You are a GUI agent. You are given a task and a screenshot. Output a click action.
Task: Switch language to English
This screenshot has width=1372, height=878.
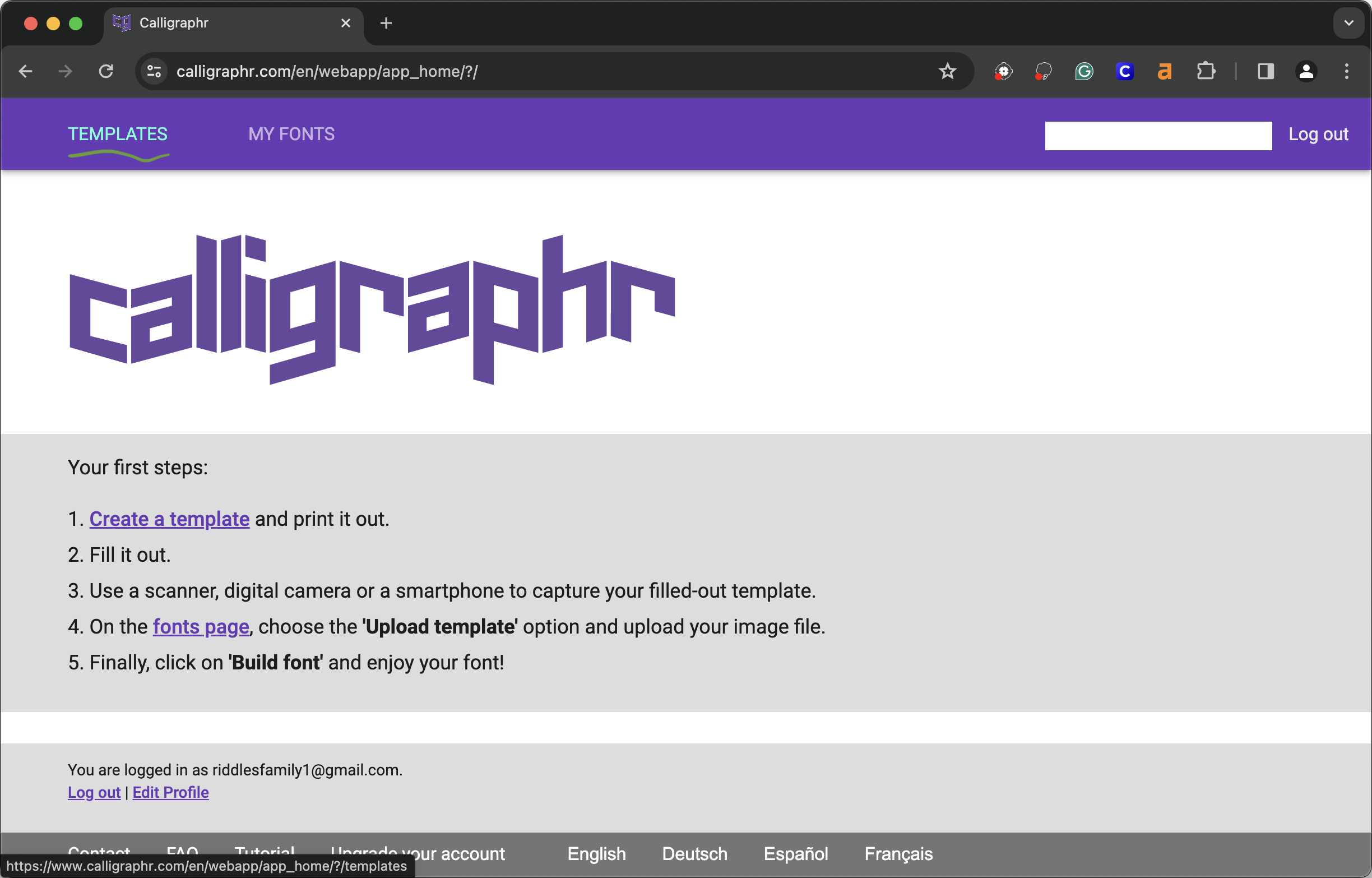(596, 853)
